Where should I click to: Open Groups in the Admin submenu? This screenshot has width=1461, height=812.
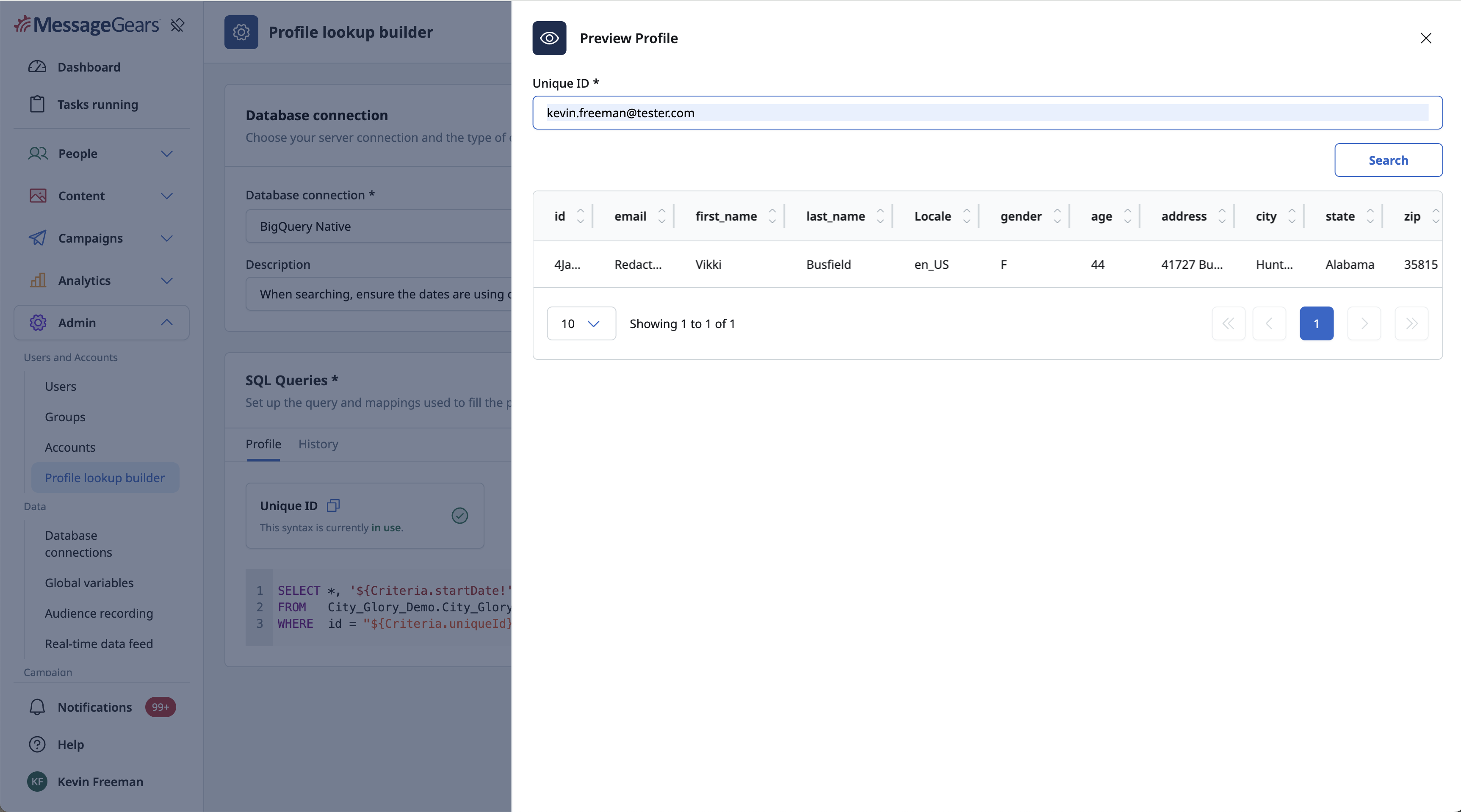click(x=65, y=417)
